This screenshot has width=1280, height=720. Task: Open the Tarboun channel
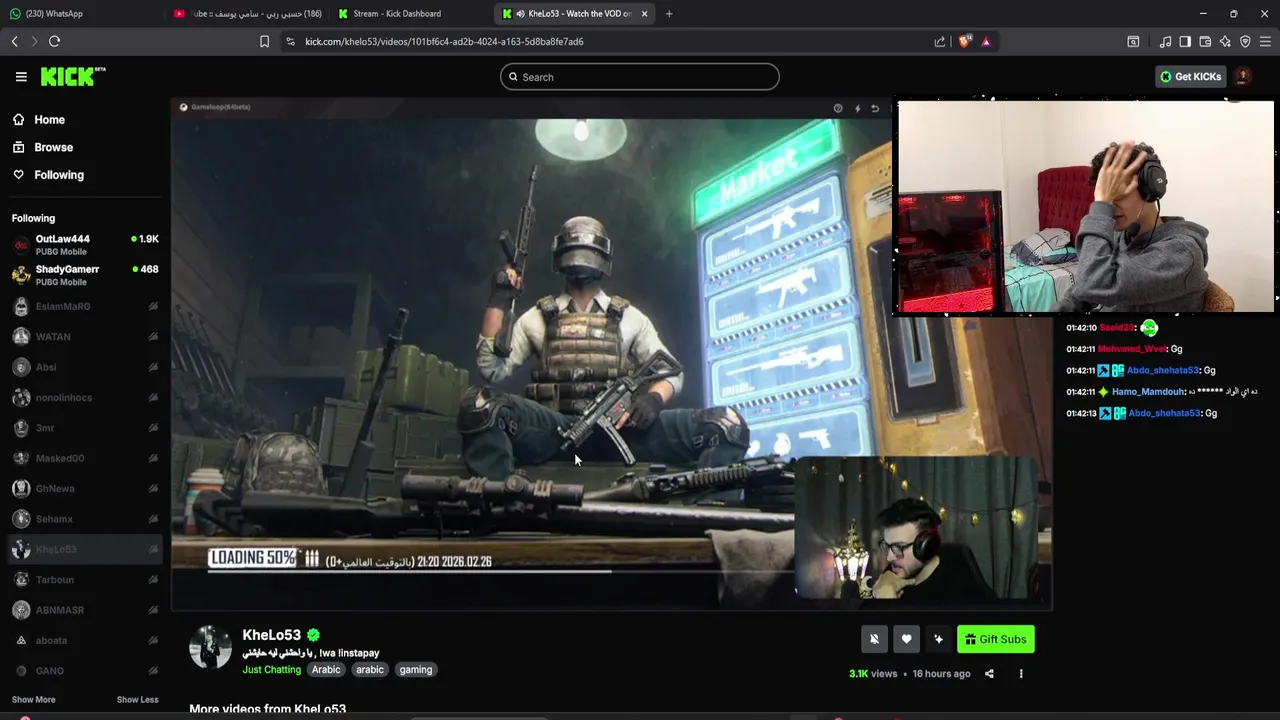click(84, 579)
